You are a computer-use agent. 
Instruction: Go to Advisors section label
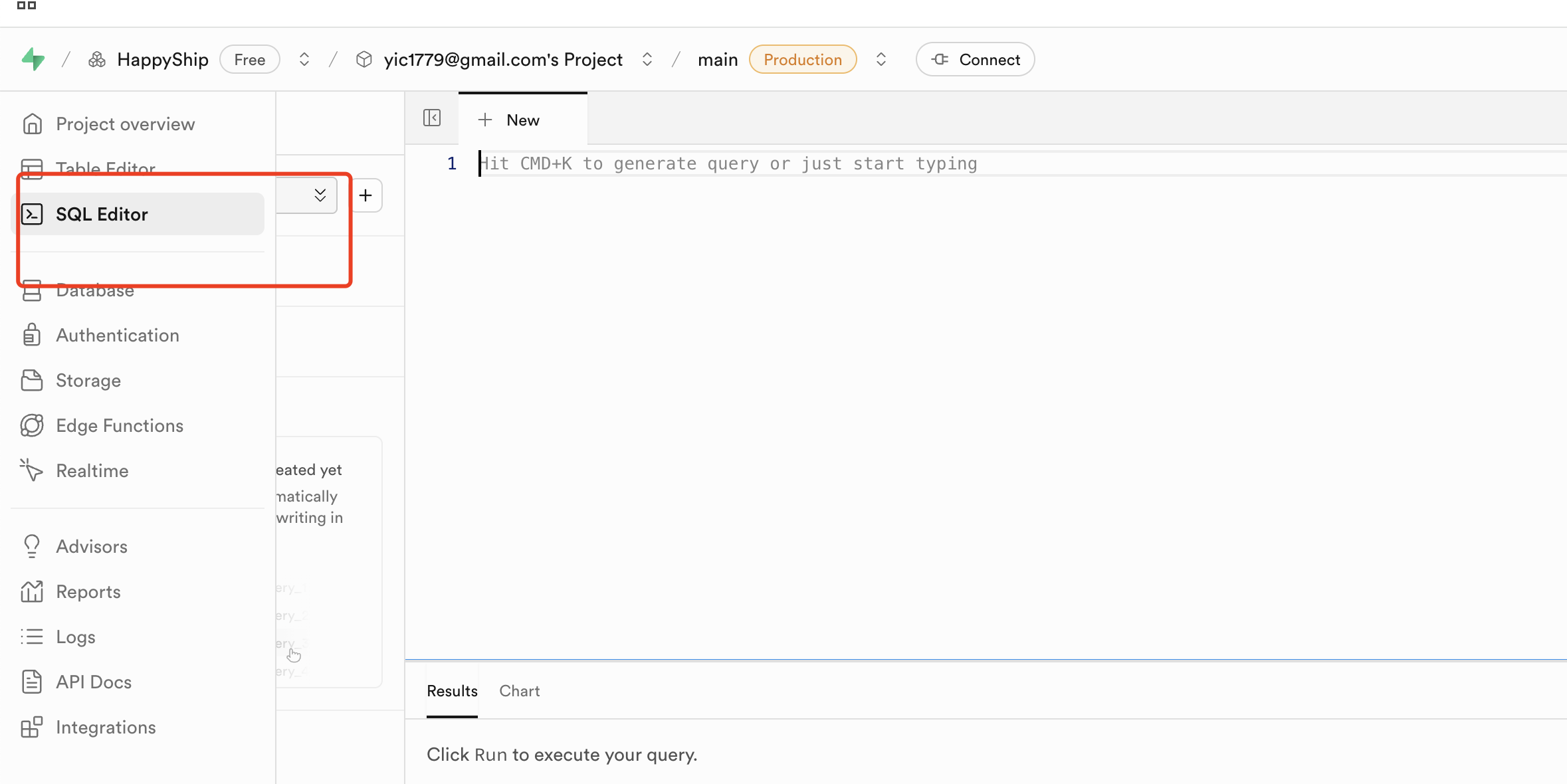(x=92, y=546)
